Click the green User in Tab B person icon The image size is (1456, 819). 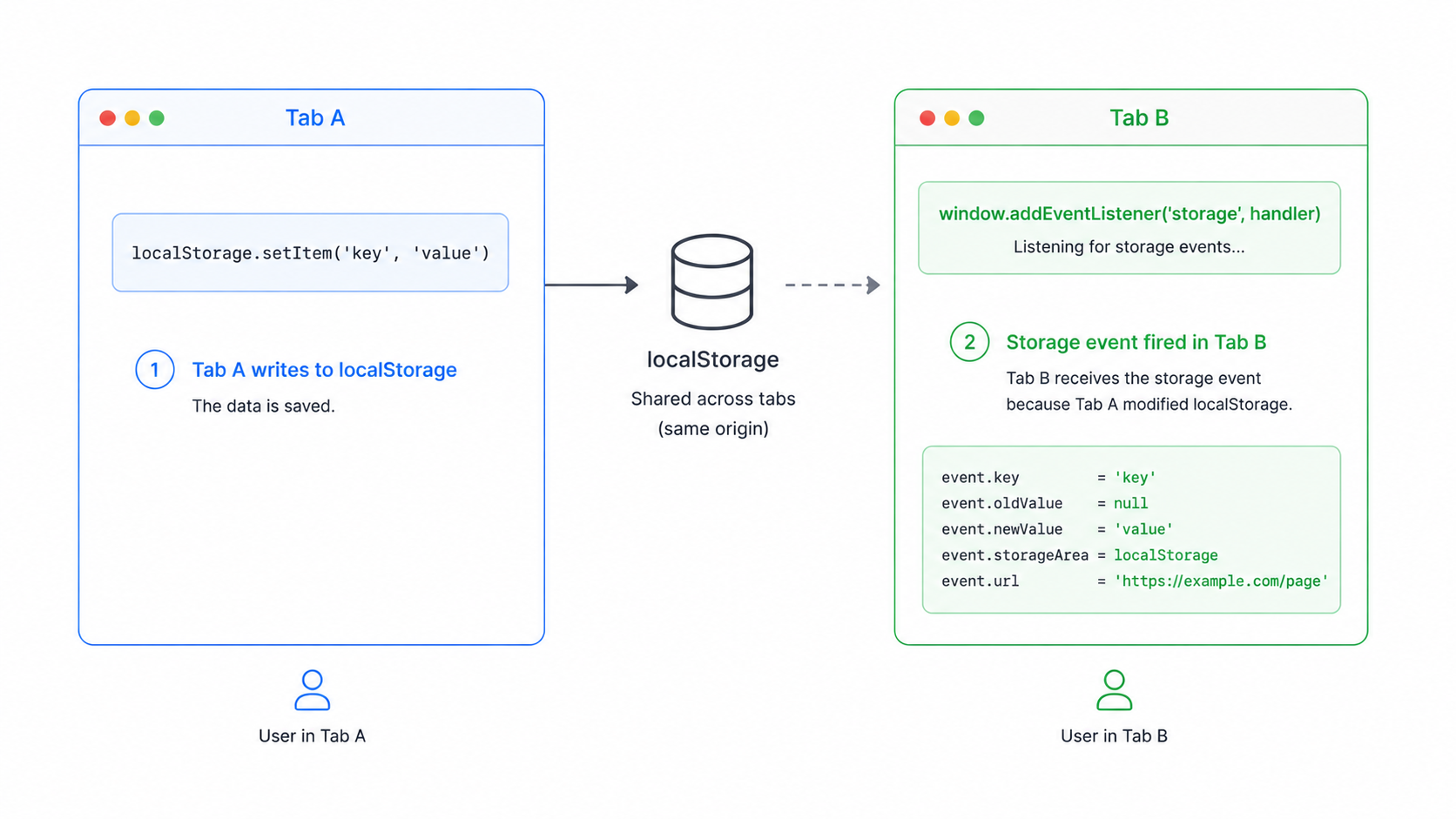pos(1114,690)
